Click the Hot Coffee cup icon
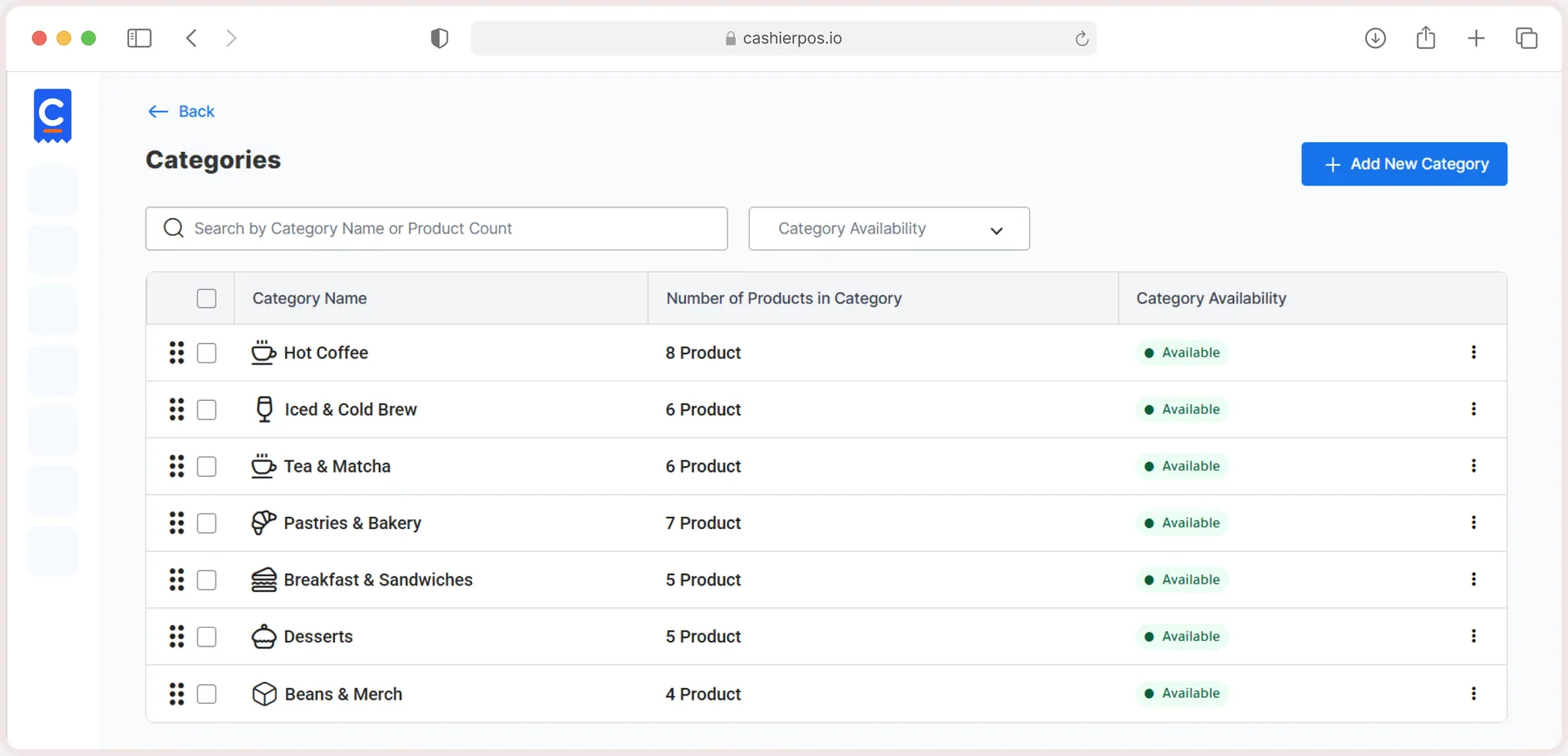This screenshot has width=1568, height=756. point(263,353)
